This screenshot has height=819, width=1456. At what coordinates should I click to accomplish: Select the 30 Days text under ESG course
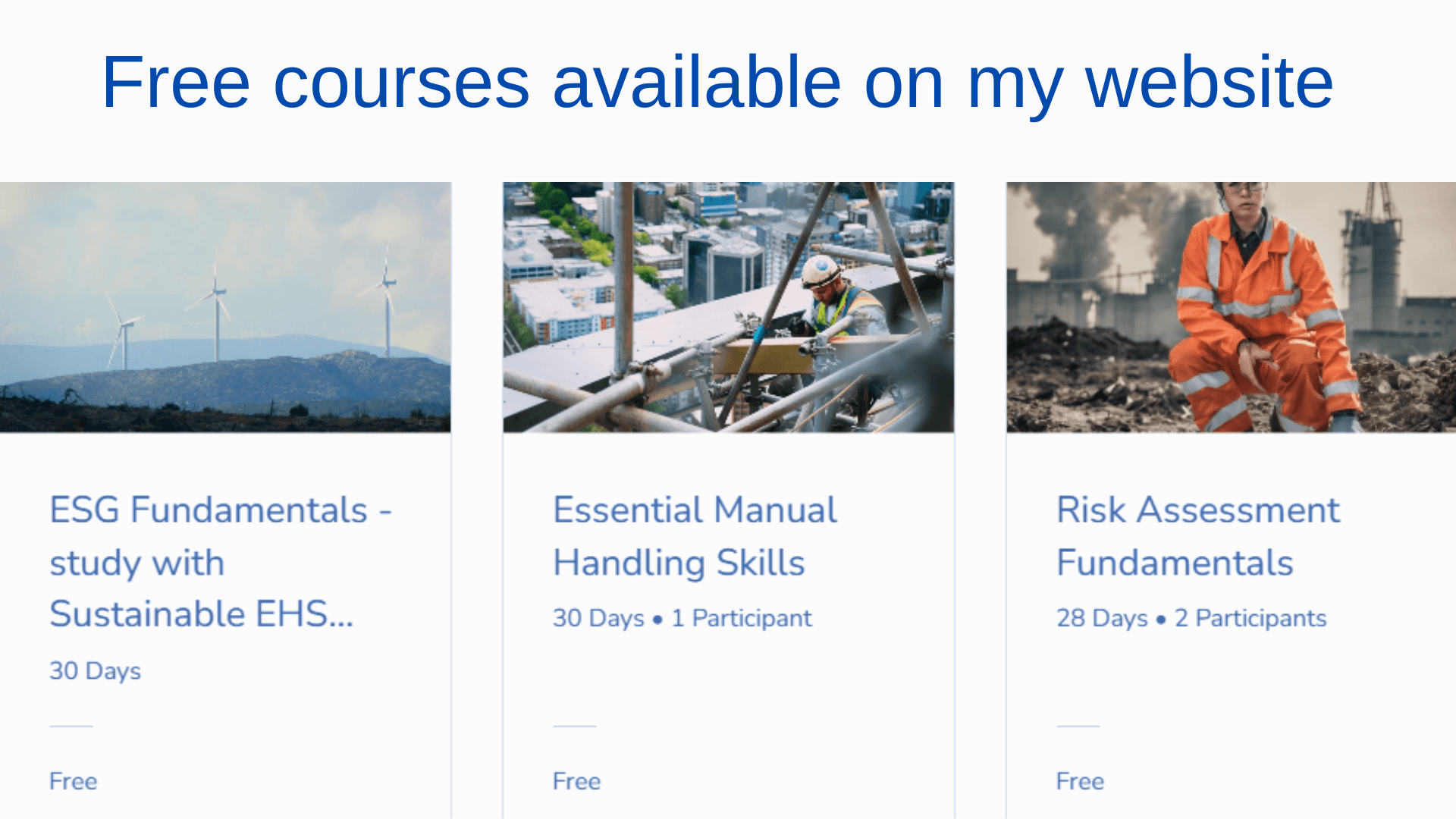95,671
